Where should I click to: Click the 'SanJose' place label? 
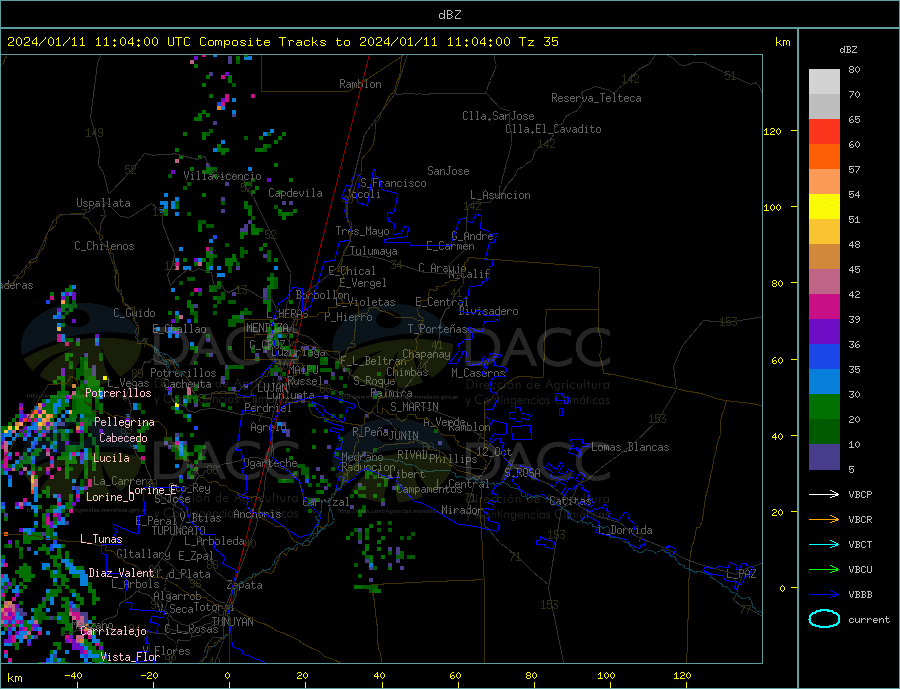pos(448,171)
